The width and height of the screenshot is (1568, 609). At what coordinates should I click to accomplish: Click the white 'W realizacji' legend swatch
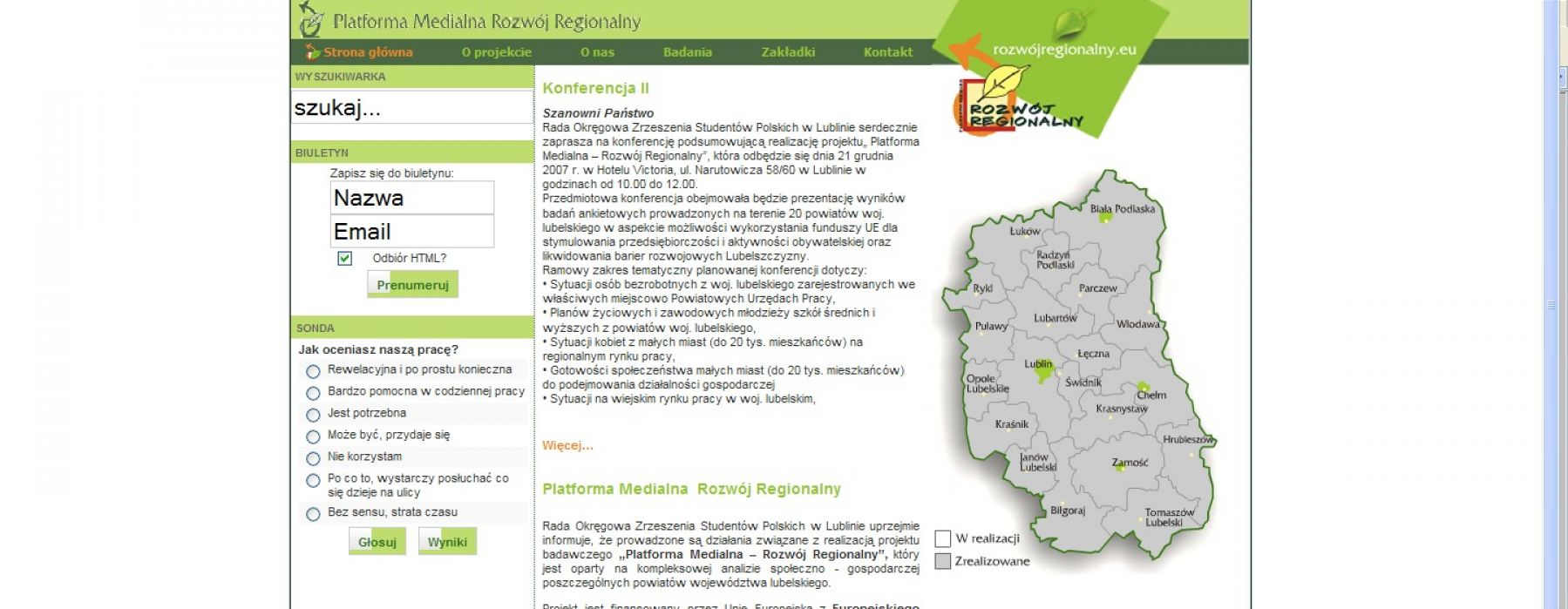pyautogui.click(x=942, y=538)
